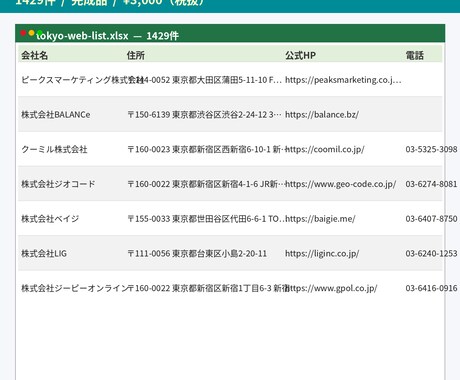460x380 pixels.
Task: Click the yellow minimize dot in title bar
Action: tap(31, 33)
